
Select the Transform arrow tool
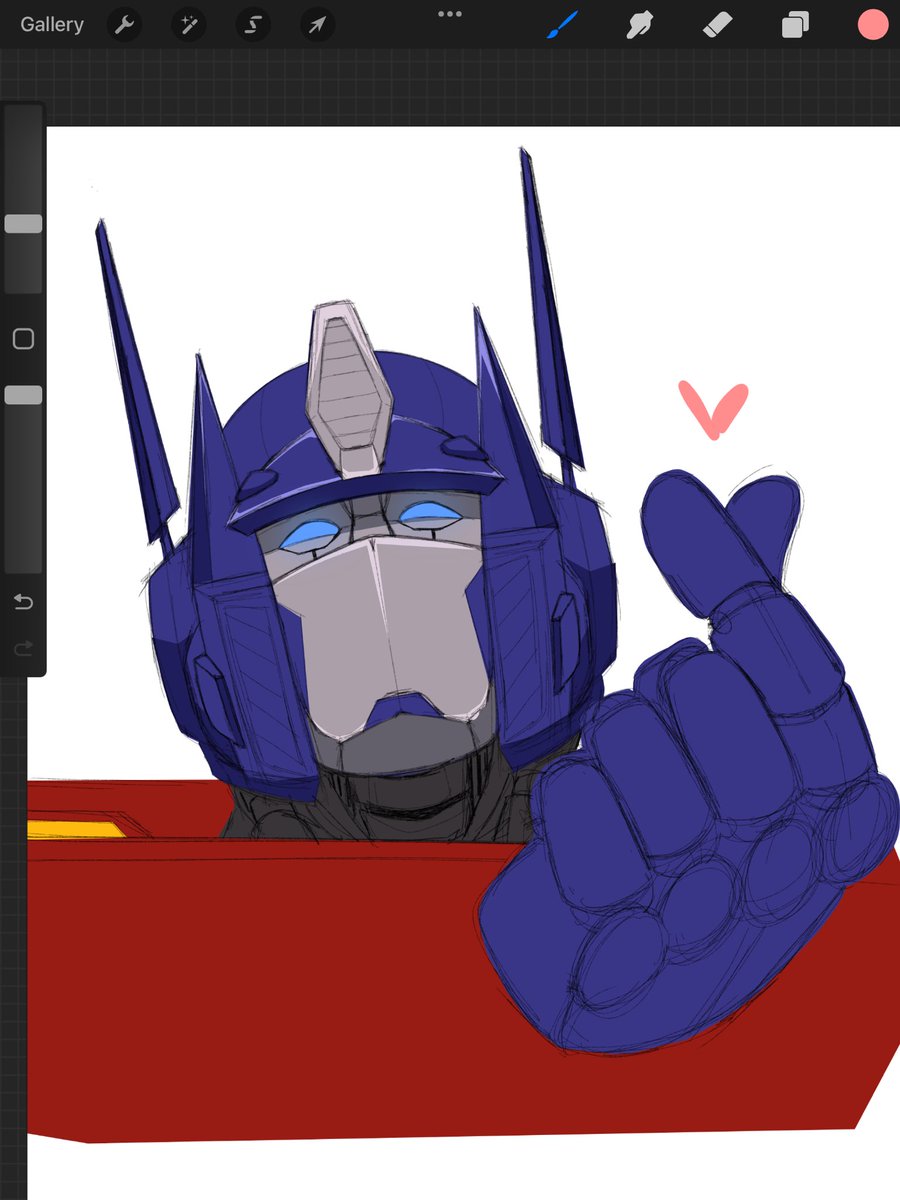pyautogui.click(x=317, y=25)
